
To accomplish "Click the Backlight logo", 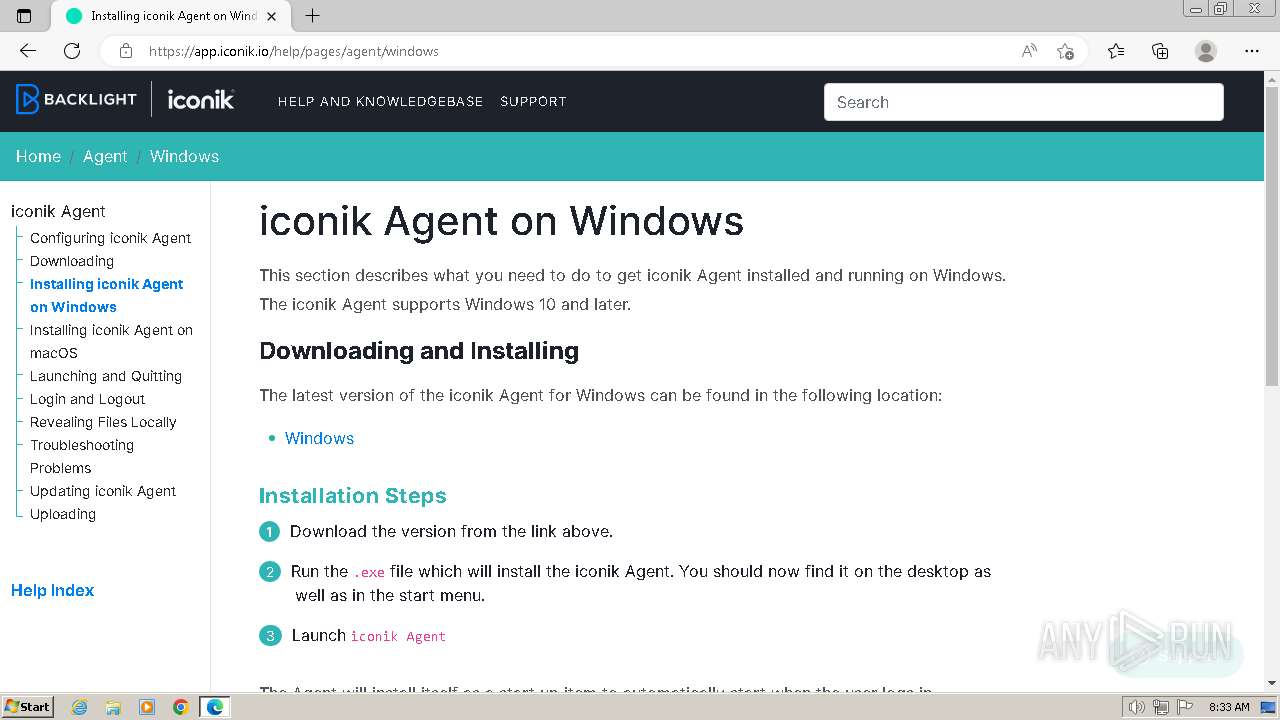I will (x=76, y=99).
